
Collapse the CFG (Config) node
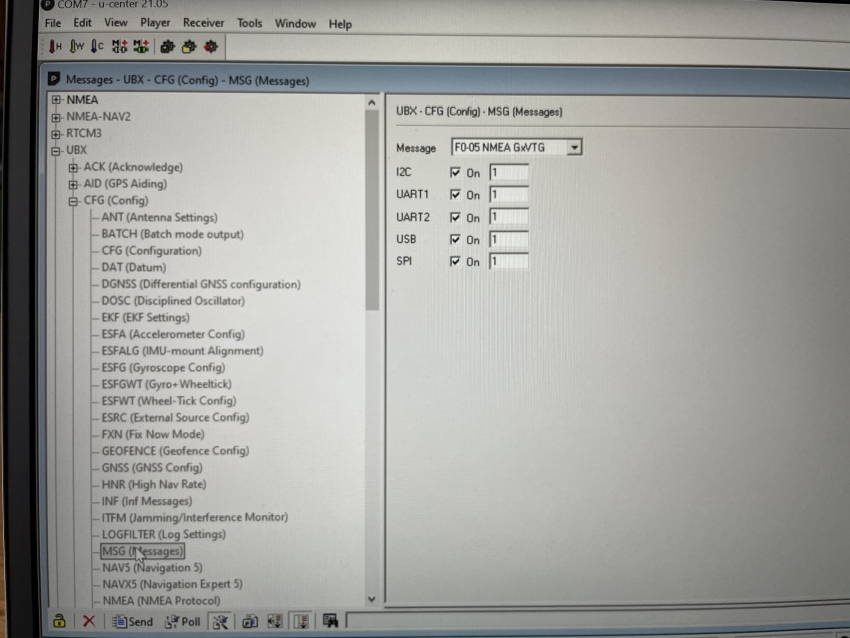point(73,201)
